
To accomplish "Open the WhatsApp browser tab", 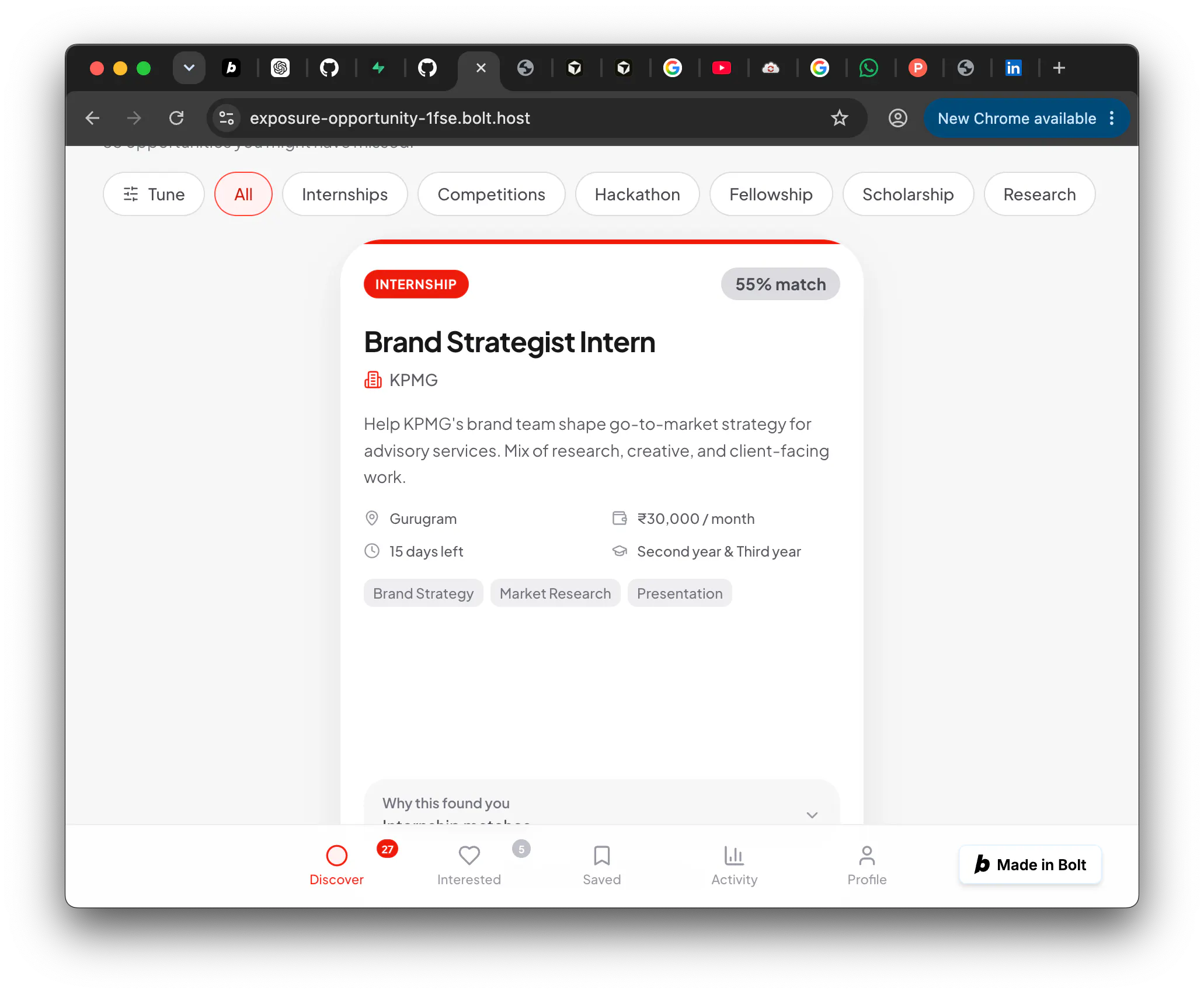I will (x=869, y=68).
